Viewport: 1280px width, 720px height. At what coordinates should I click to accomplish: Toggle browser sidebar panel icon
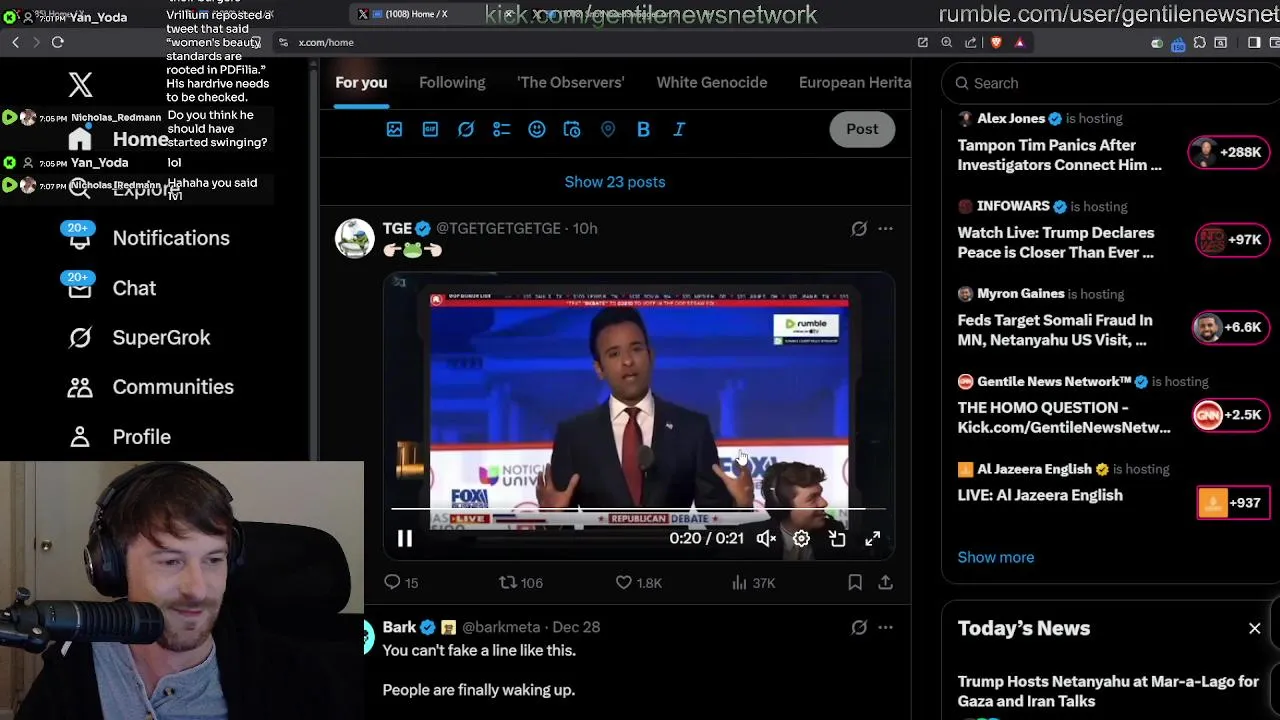1254,43
